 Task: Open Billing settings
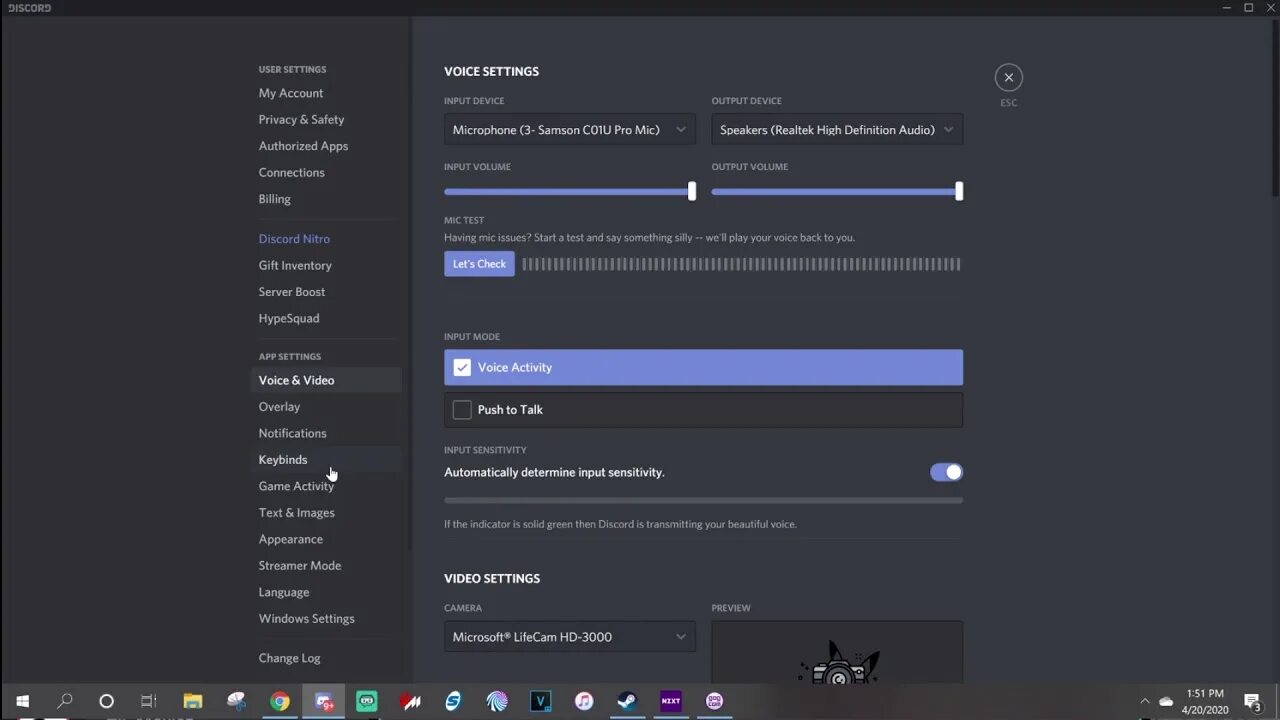pyautogui.click(x=275, y=199)
